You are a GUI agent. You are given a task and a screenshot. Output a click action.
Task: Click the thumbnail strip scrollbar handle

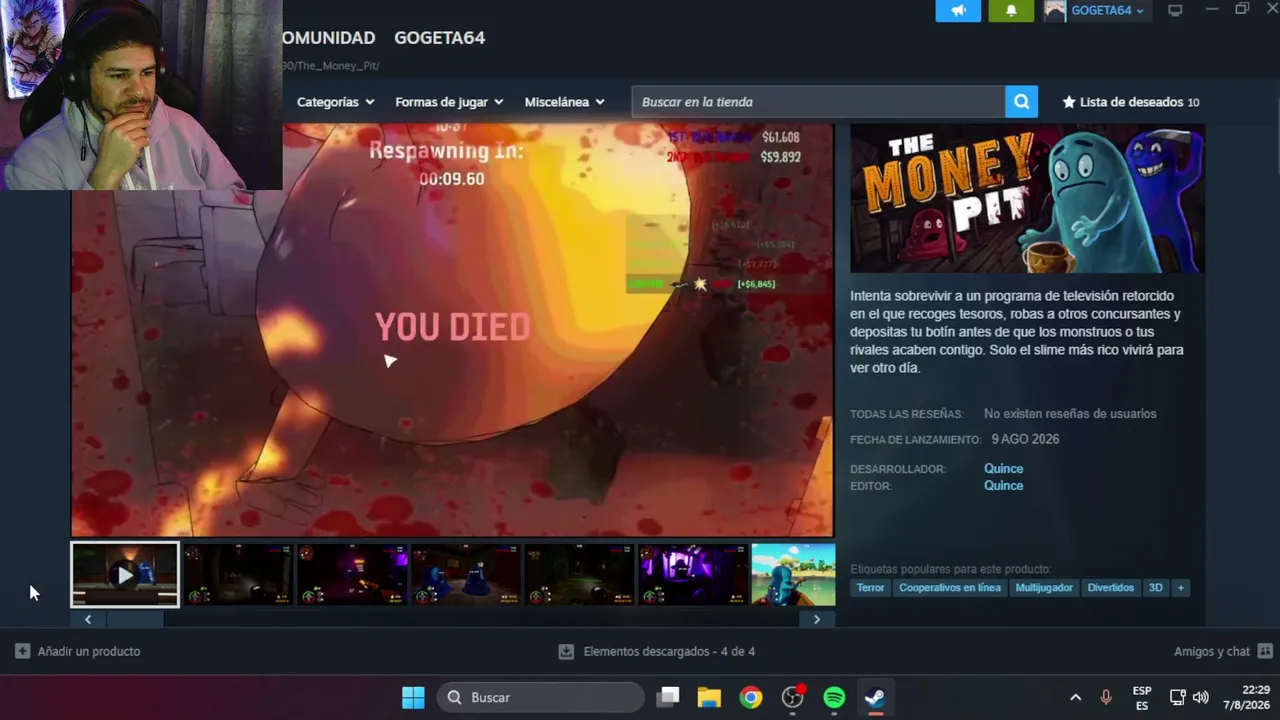[x=135, y=619]
